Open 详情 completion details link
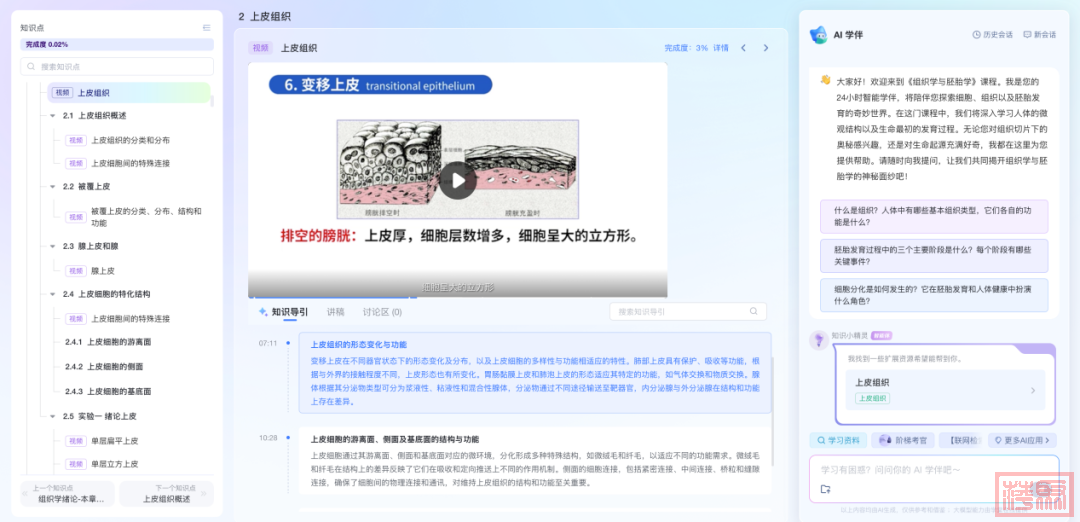 720,48
